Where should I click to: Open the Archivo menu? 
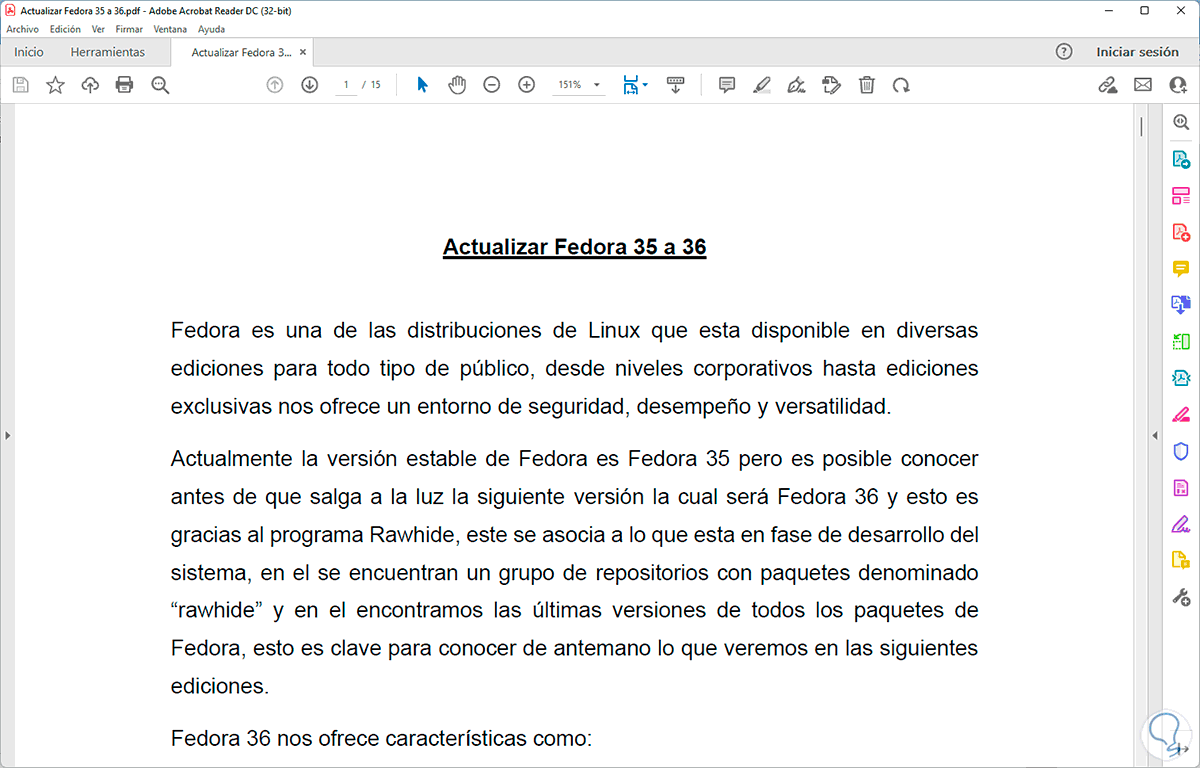[x=22, y=29]
